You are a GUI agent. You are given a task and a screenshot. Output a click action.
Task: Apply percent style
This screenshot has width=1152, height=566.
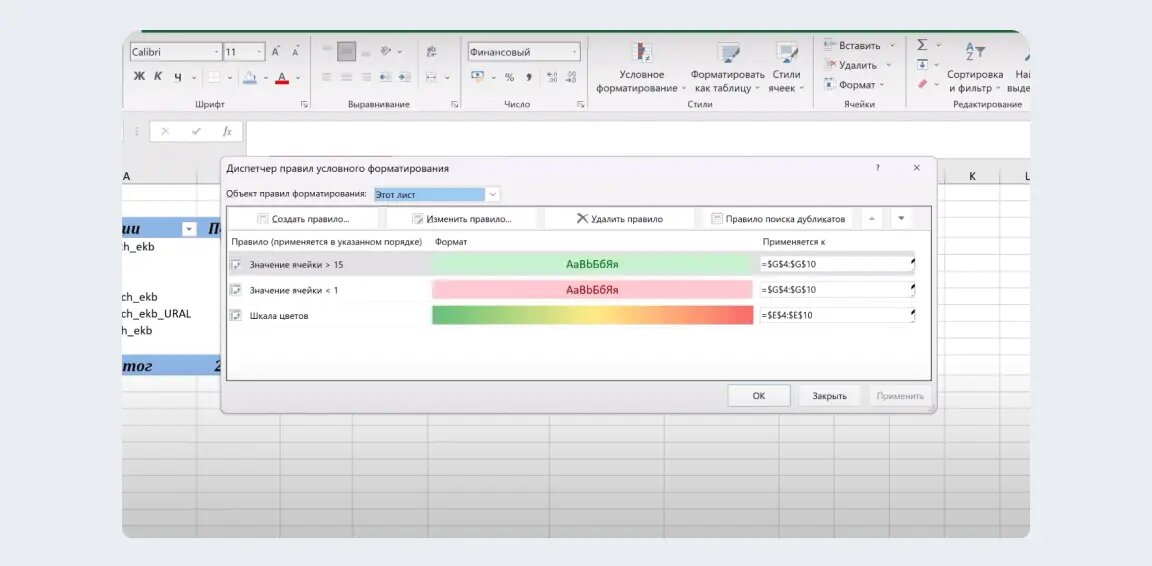coord(509,77)
